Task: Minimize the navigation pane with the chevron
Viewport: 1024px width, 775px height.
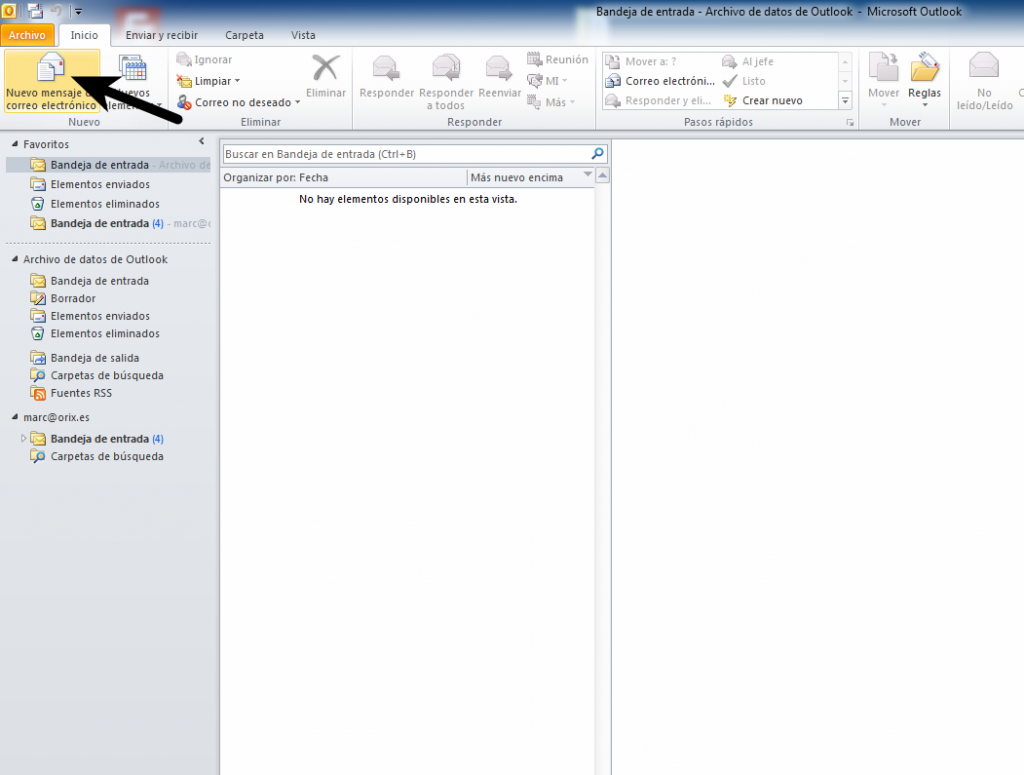Action: 202,141
